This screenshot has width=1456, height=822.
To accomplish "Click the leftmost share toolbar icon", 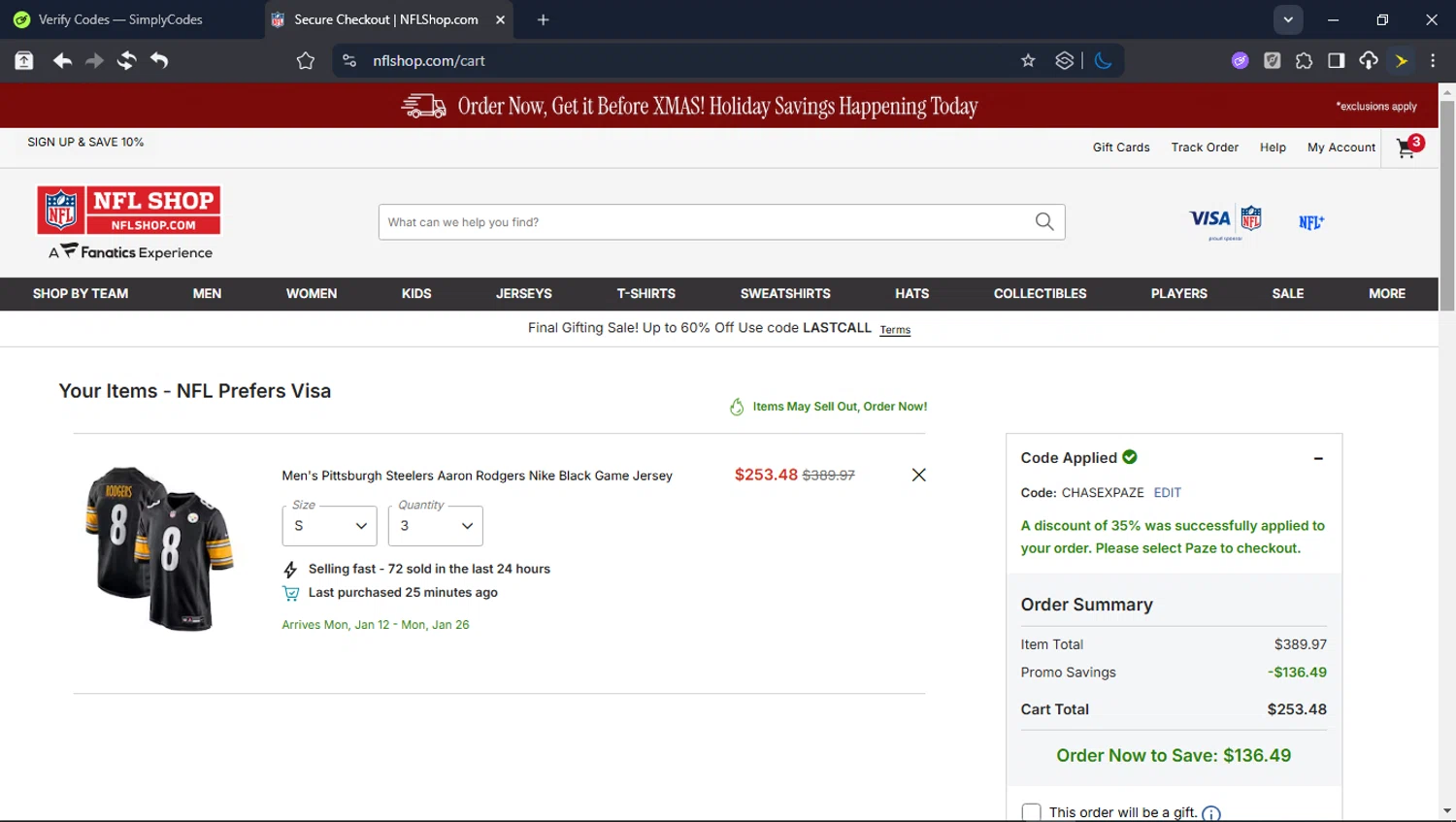I will tap(24, 60).
